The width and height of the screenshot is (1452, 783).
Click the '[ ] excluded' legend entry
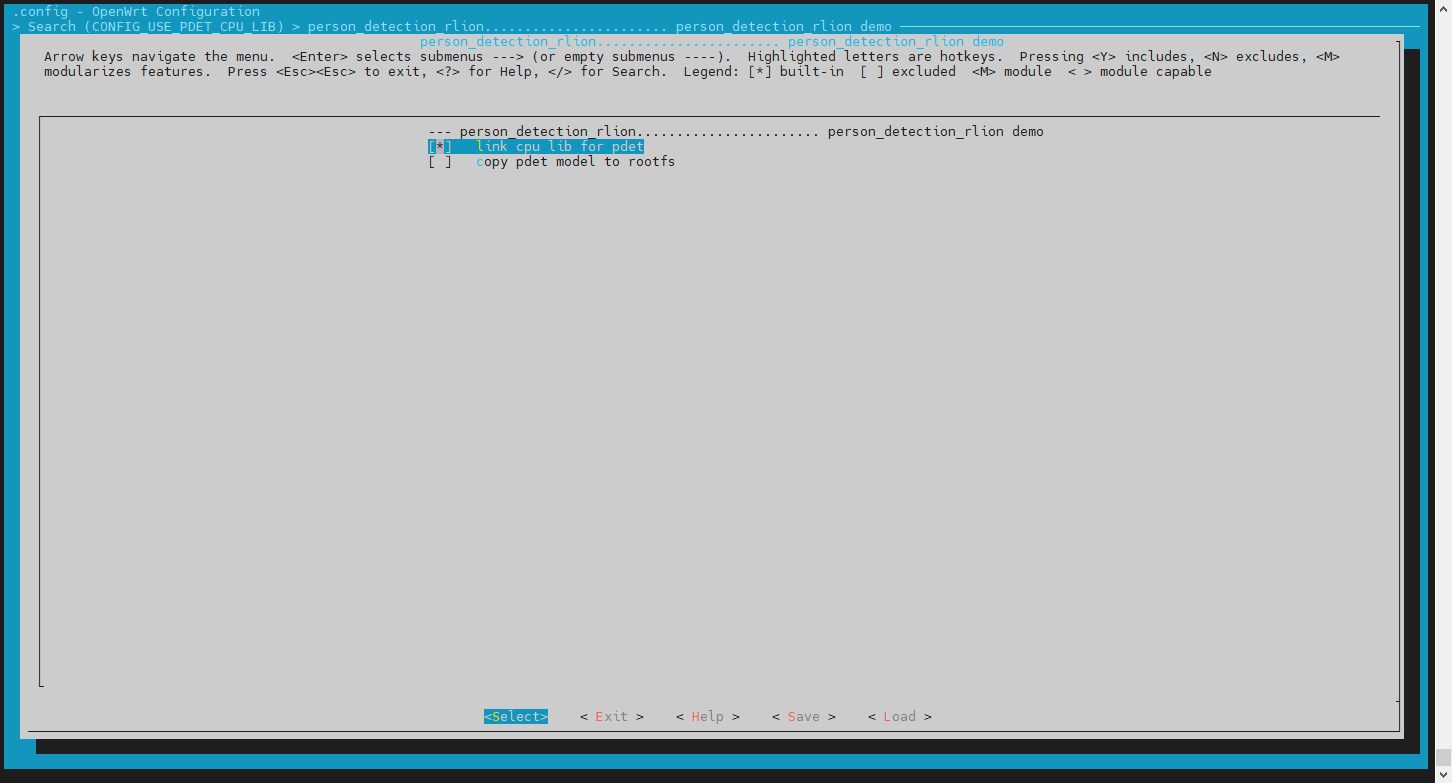(x=907, y=72)
